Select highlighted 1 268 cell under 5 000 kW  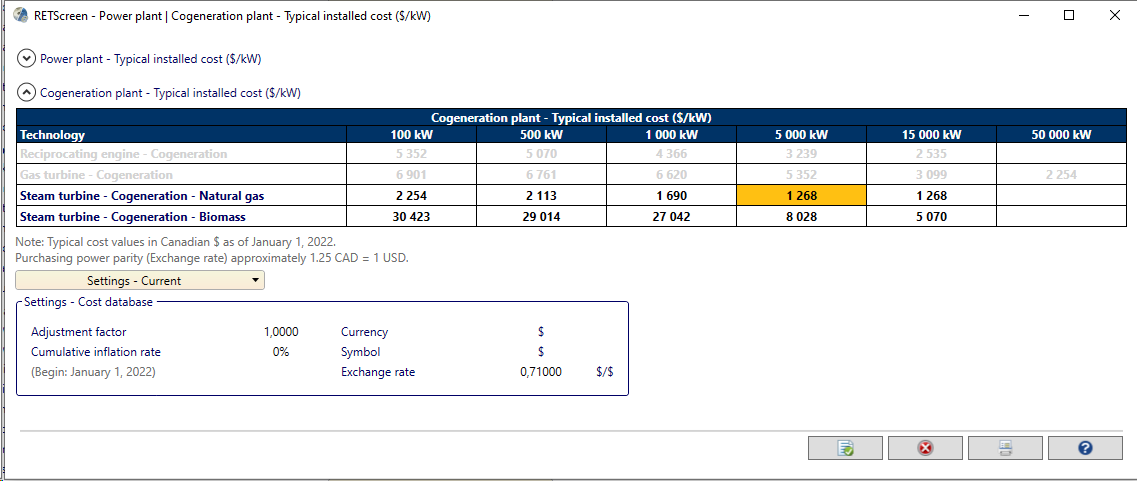(801, 195)
